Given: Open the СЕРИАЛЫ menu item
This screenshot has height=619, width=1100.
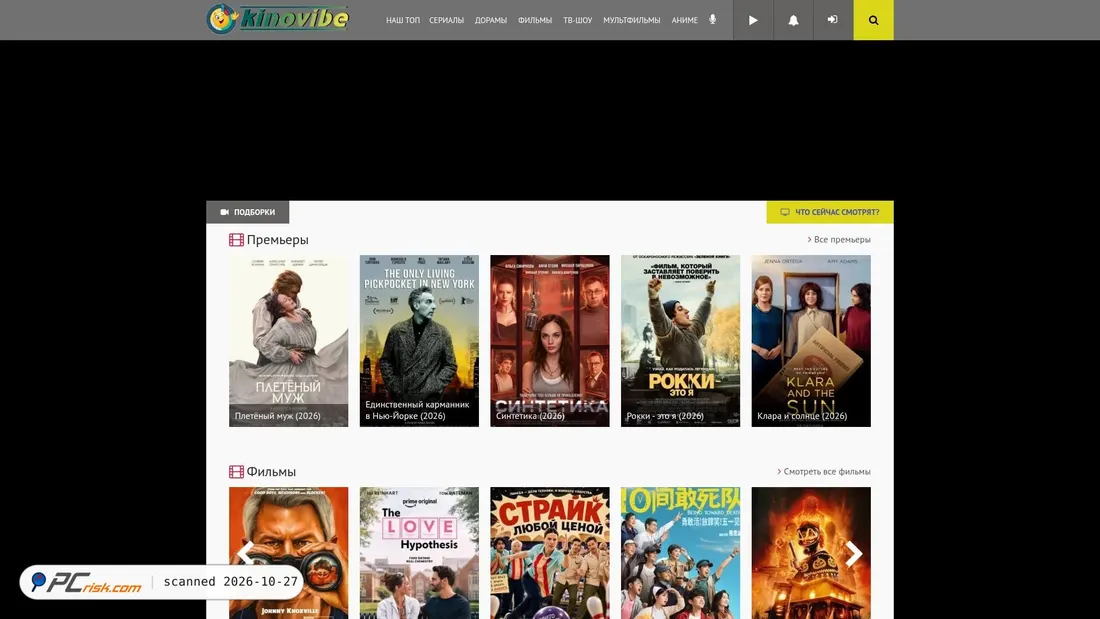Looking at the screenshot, I should [446, 20].
